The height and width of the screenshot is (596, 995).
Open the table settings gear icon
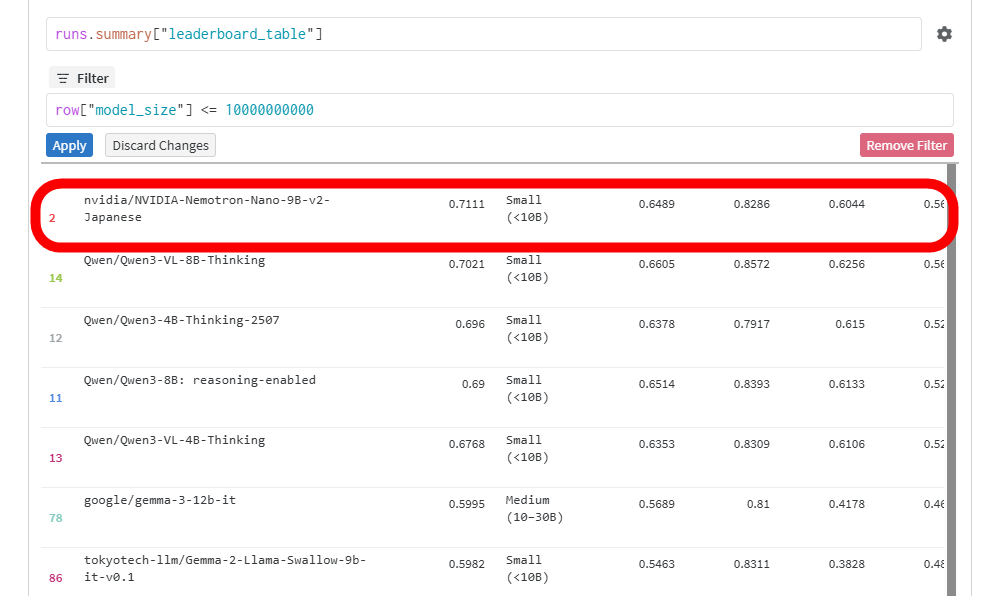coord(944,34)
